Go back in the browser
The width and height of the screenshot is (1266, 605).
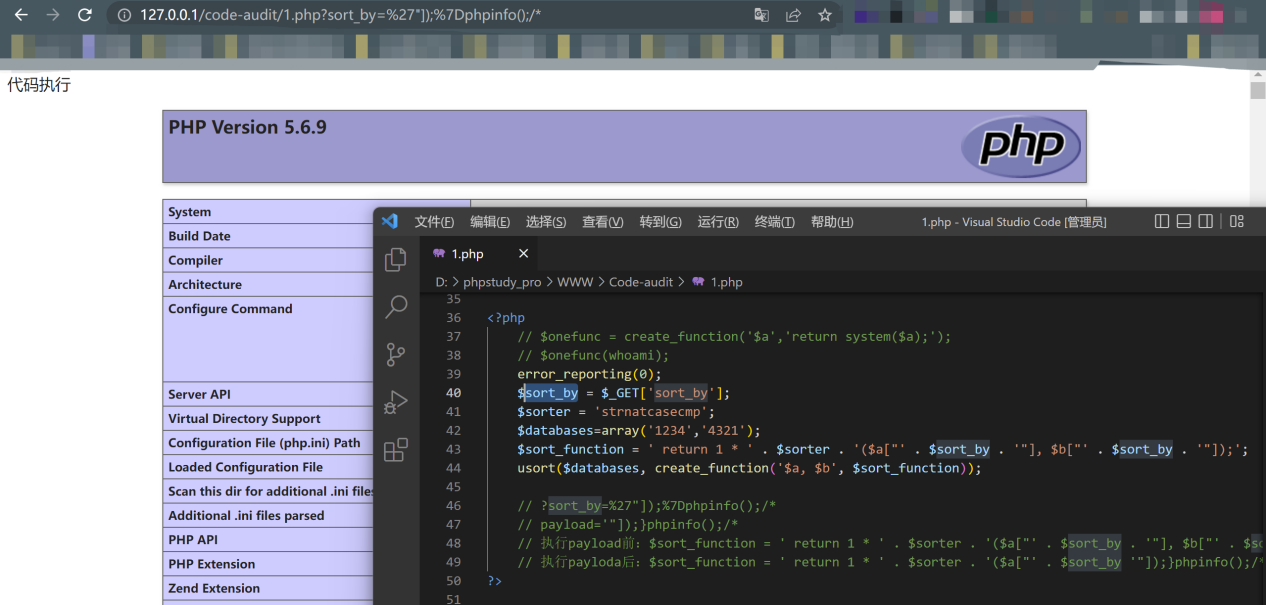(x=21, y=15)
